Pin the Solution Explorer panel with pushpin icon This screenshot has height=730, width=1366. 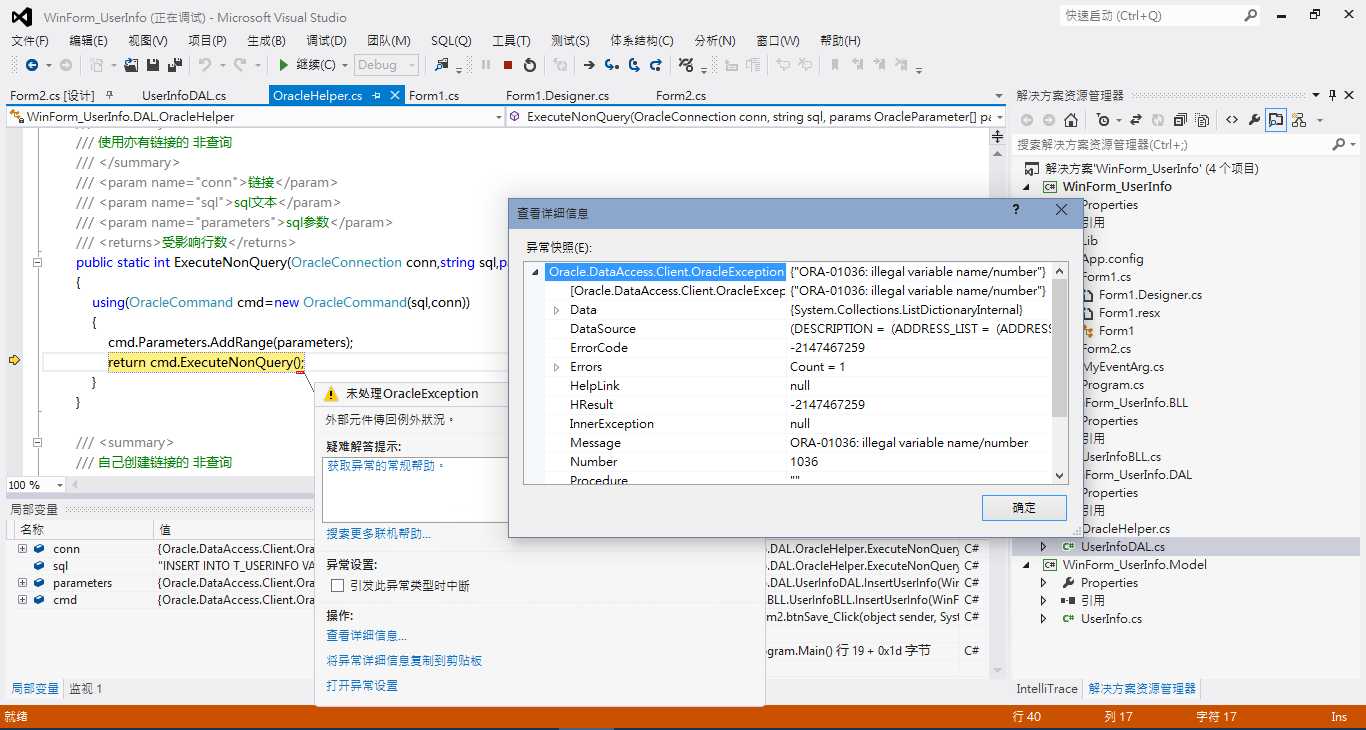[1332, 95]
